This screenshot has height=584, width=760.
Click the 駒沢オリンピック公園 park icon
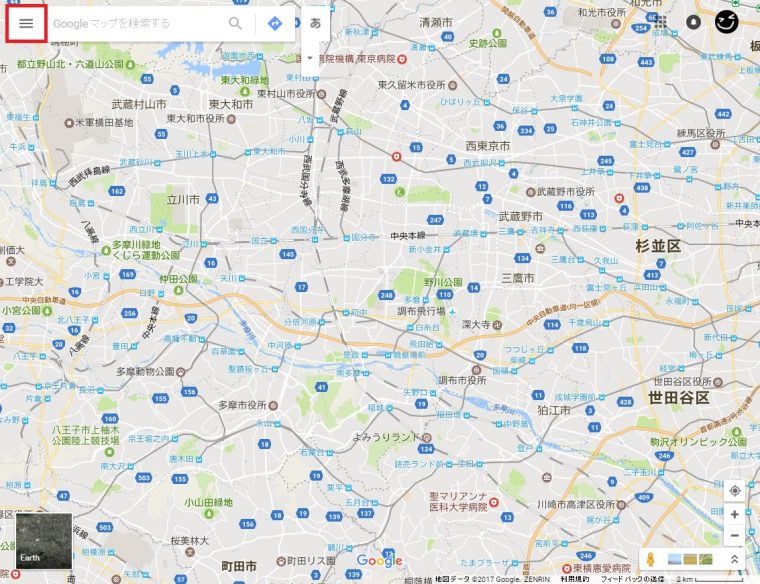(x=737, y=431)
